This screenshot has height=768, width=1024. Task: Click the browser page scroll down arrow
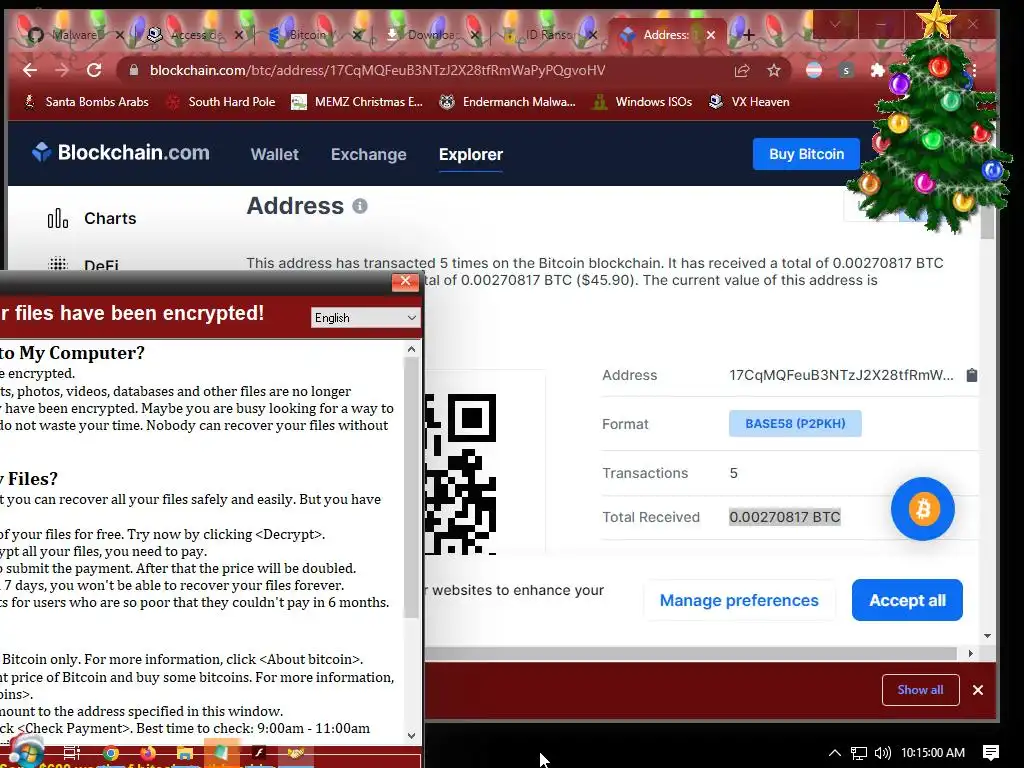tap(987, 635)
